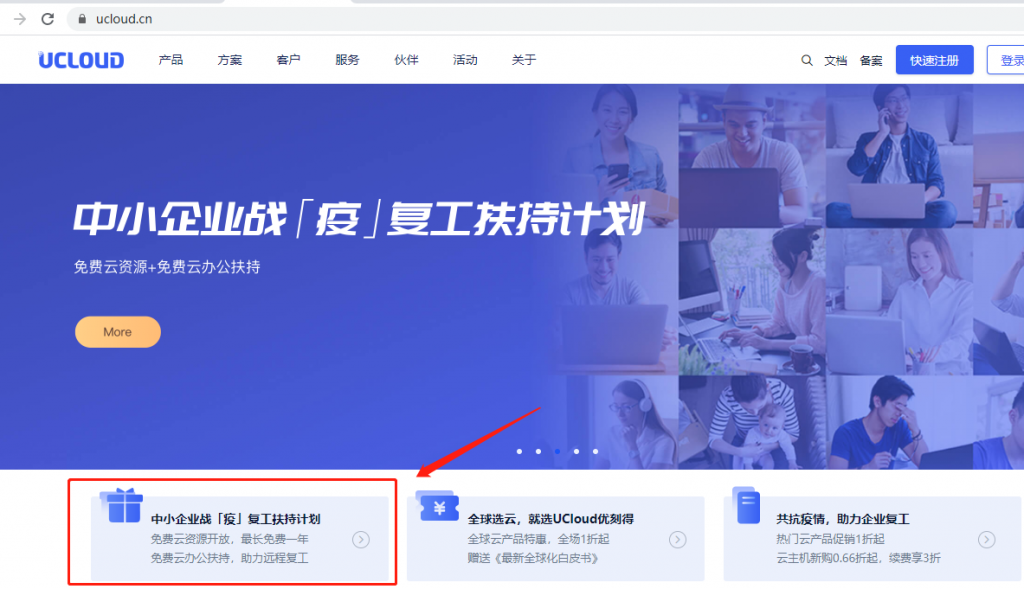Open the 文档 link in the header
This screenshot has height=589, width=1024.
tap(836, 60)
